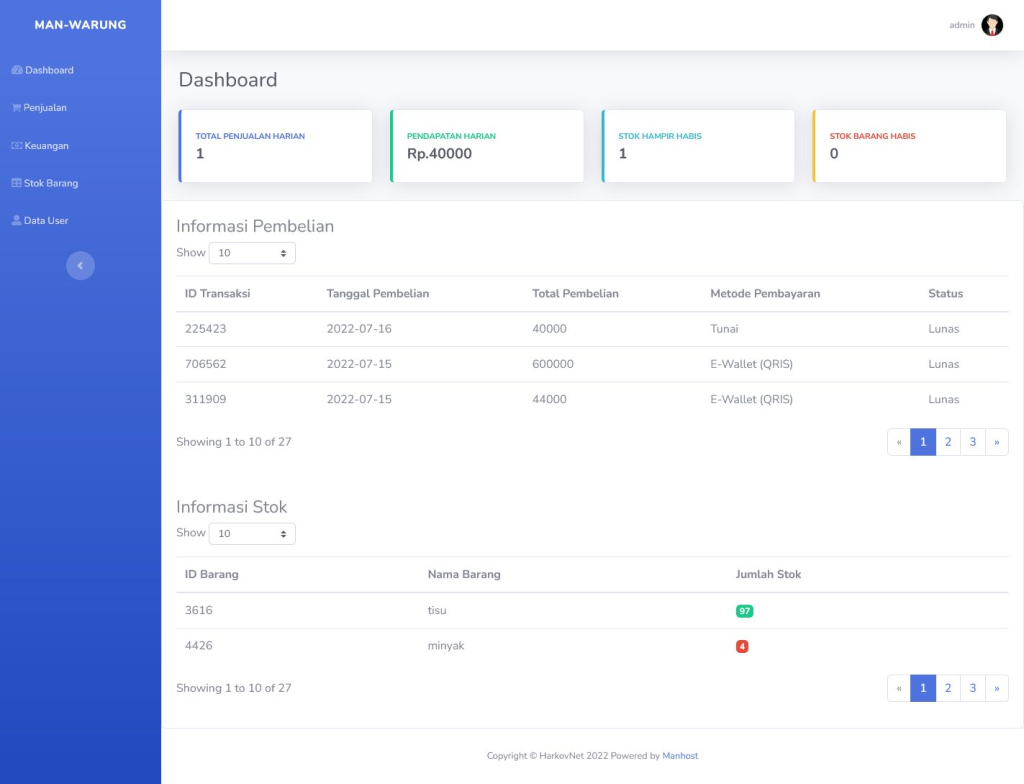Open the Show entries dropdown under Informasi Pembelian
Image resolution: width=1024 pixels, height=784 pixels.
[x=251, y=253]
